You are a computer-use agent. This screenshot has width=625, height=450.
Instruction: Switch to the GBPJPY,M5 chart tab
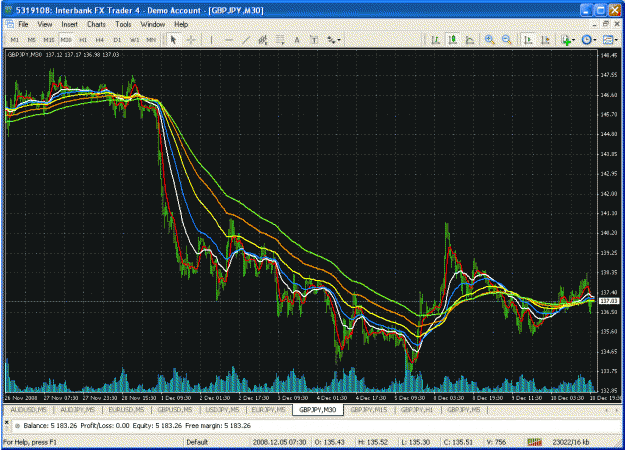pyautogui.click(x=464, y=410)
